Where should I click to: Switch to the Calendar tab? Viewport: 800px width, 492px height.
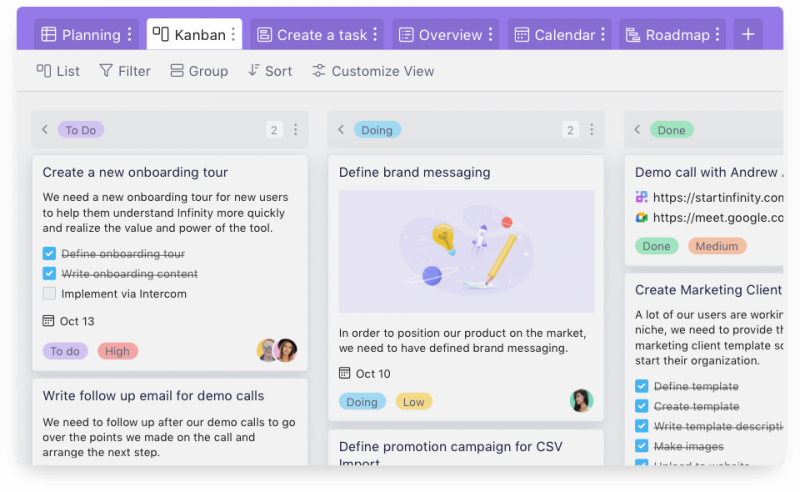tap(555, 35)
